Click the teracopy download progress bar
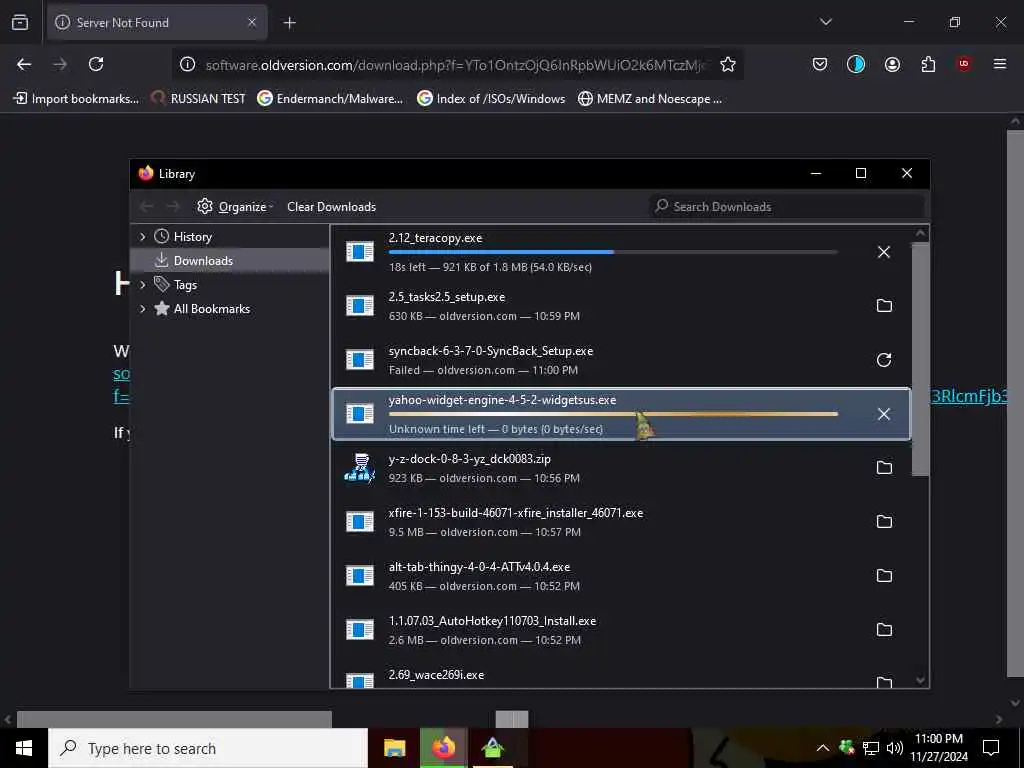The height and width of the screenshot is (768, 1024). (613, 251)
